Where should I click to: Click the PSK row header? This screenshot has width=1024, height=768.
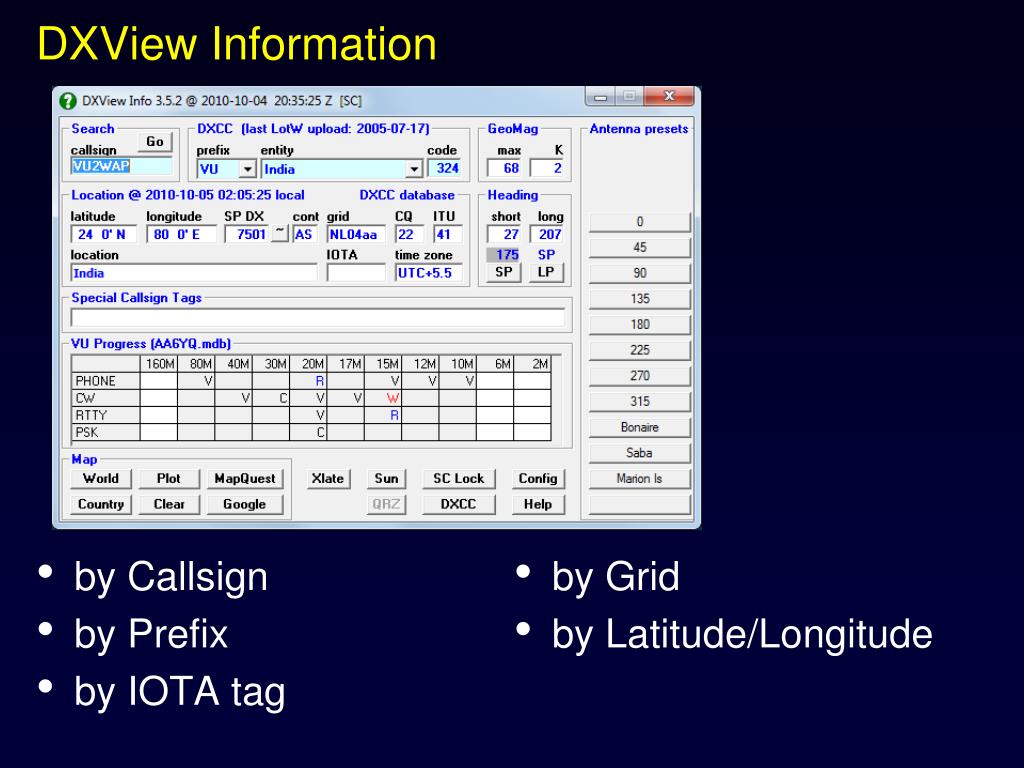click(x=106, y=432)
